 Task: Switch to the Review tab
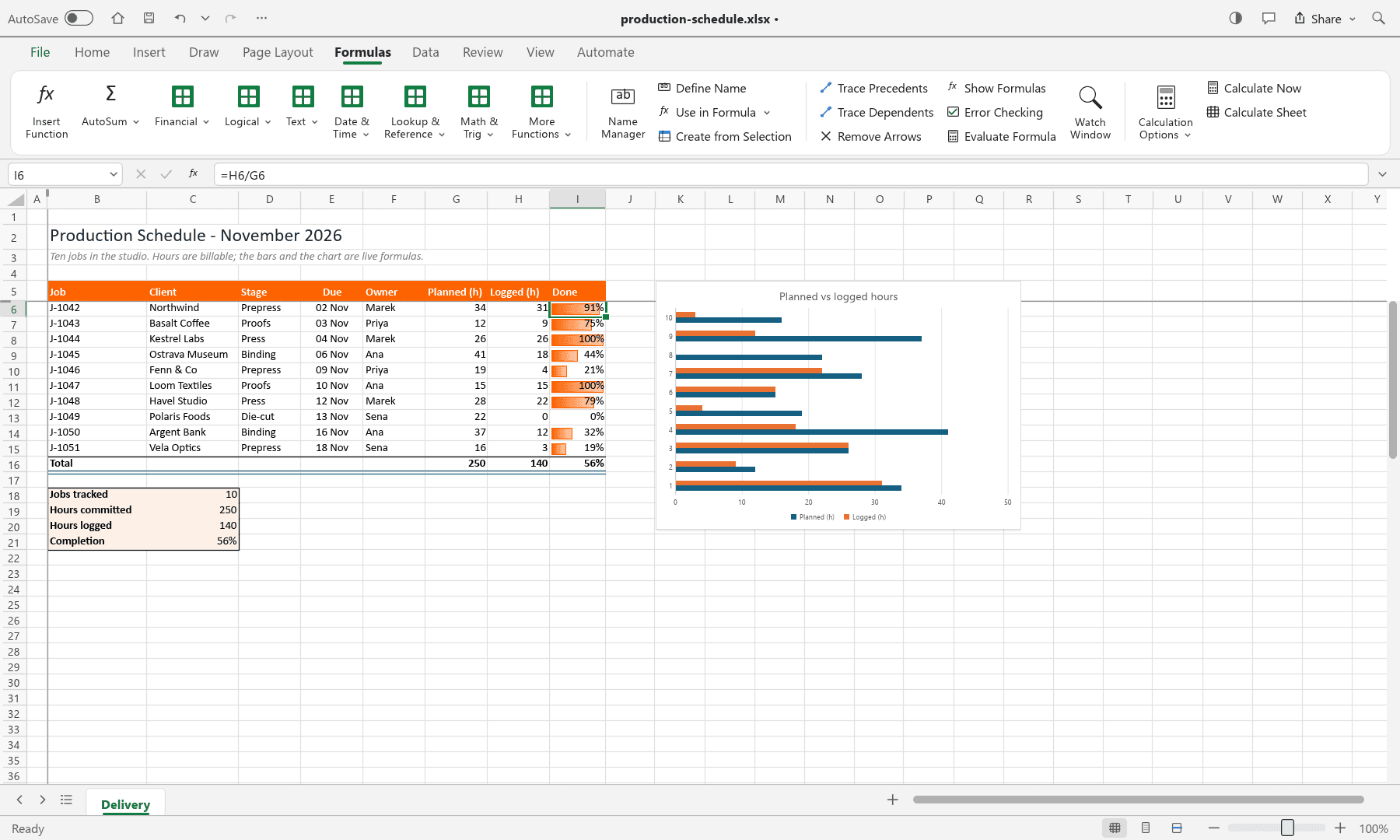tap(482, 52)
